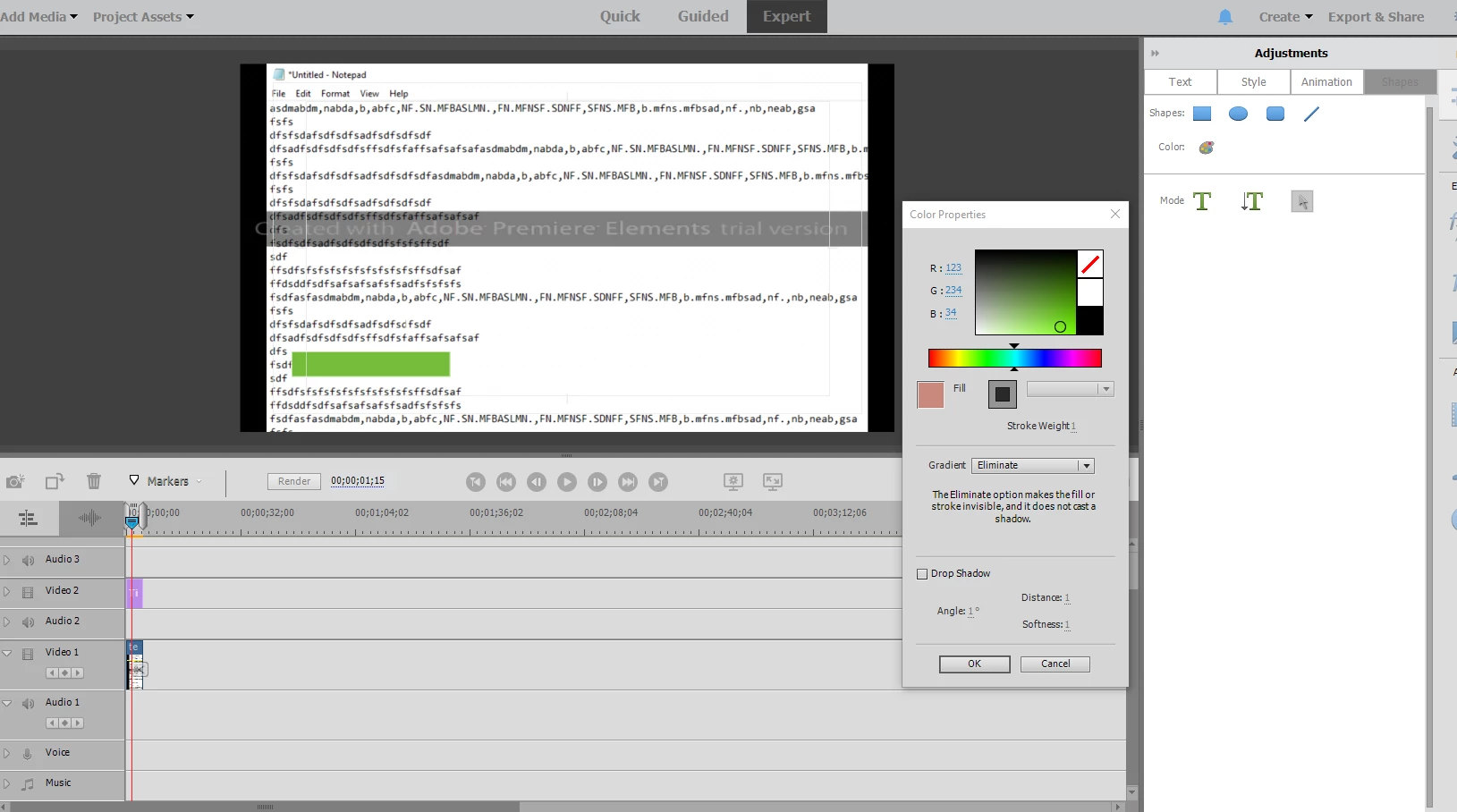Toggle the Video 1 track film icon
This screenshot has height=812, width=1457.
(28, 654)
